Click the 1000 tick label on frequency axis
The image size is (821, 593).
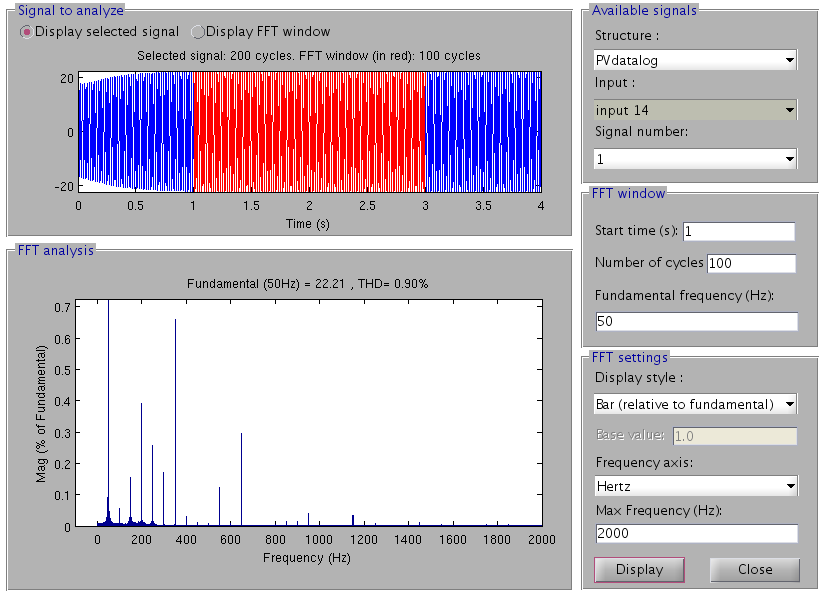pos(319,540)
